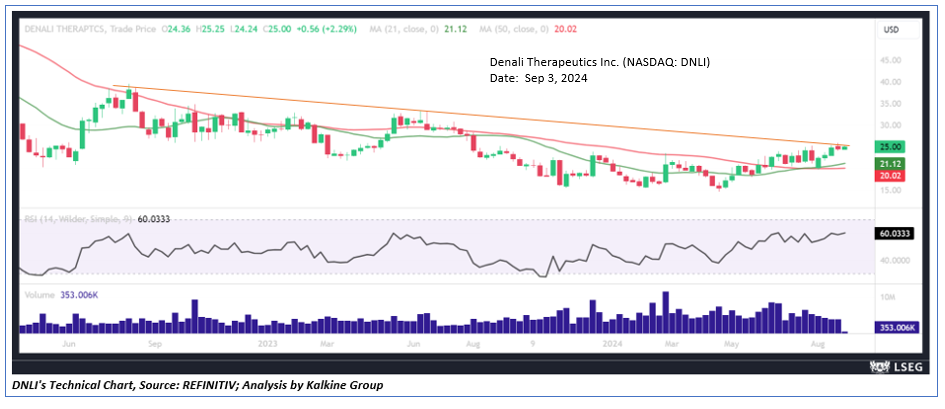Click the red 20.02 moving average tag
The height and width of the screenshot is (409, 945).
pos(890,175)
